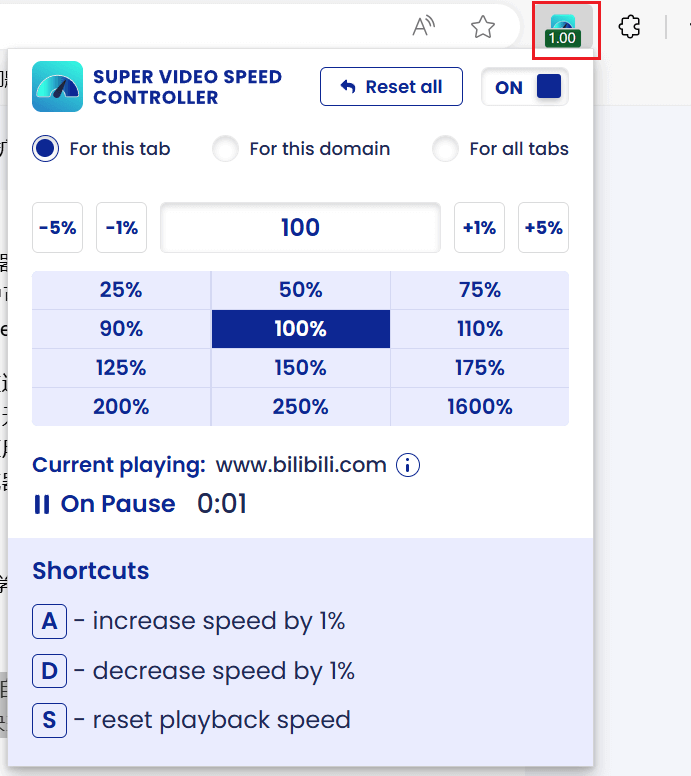The image size is (691, 776).
Task: Increase speed with the +1% button
Action: [479, 228]
